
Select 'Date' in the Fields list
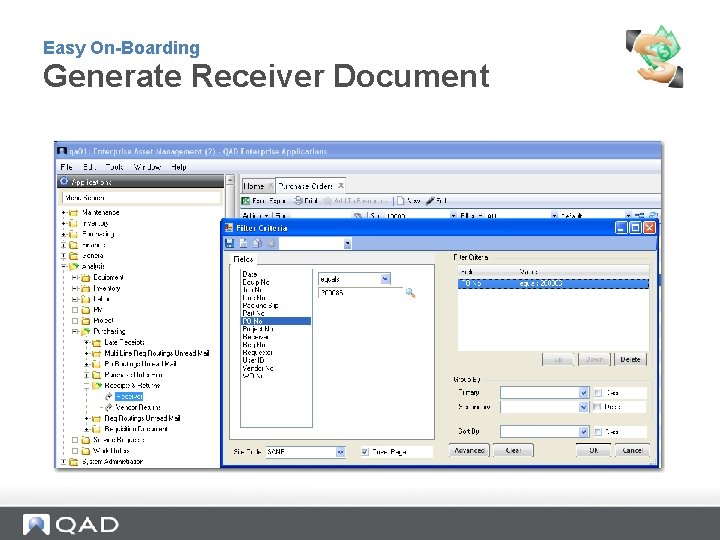pyautogui.click(x=250, y=274)
